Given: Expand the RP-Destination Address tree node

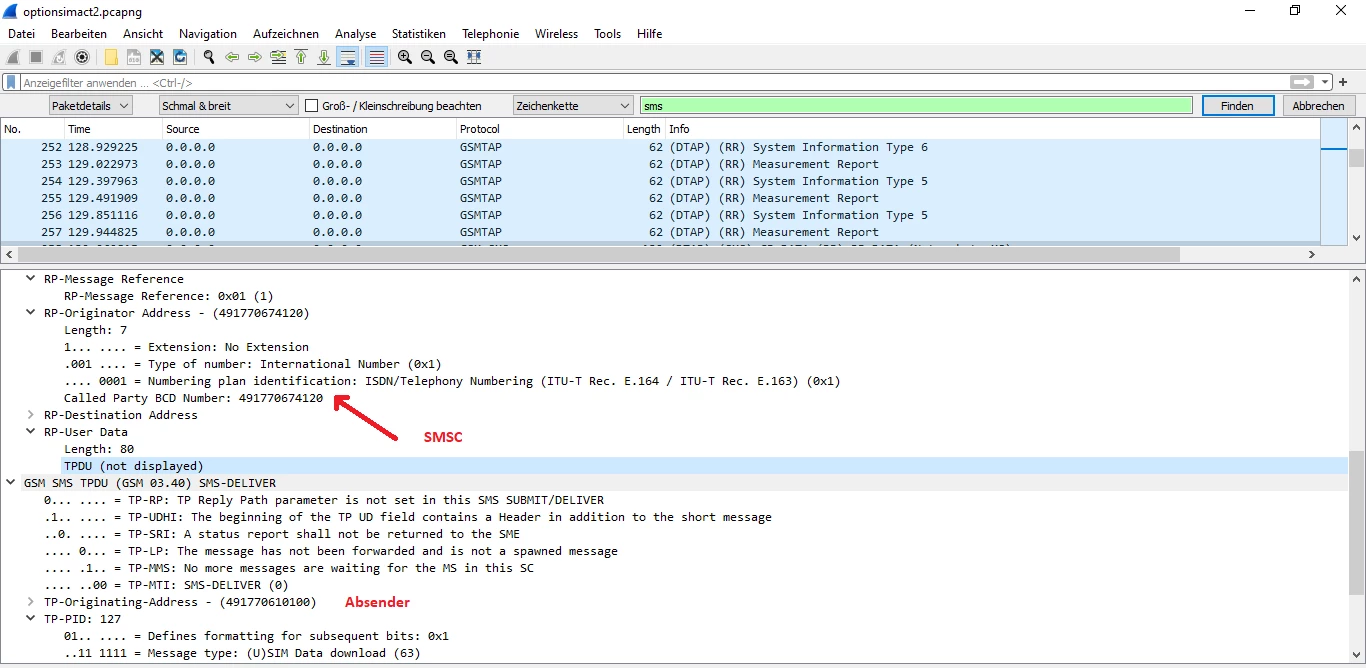Looking at the screenshot, I should tap(31, 415).
